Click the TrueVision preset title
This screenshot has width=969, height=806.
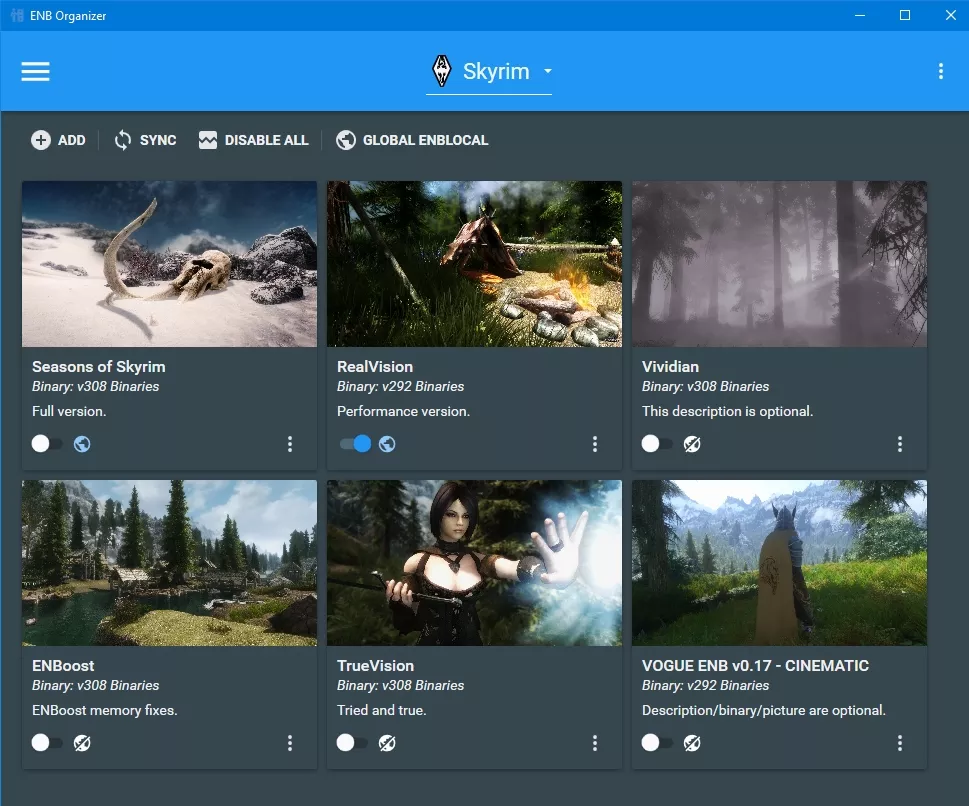[376, 666]
